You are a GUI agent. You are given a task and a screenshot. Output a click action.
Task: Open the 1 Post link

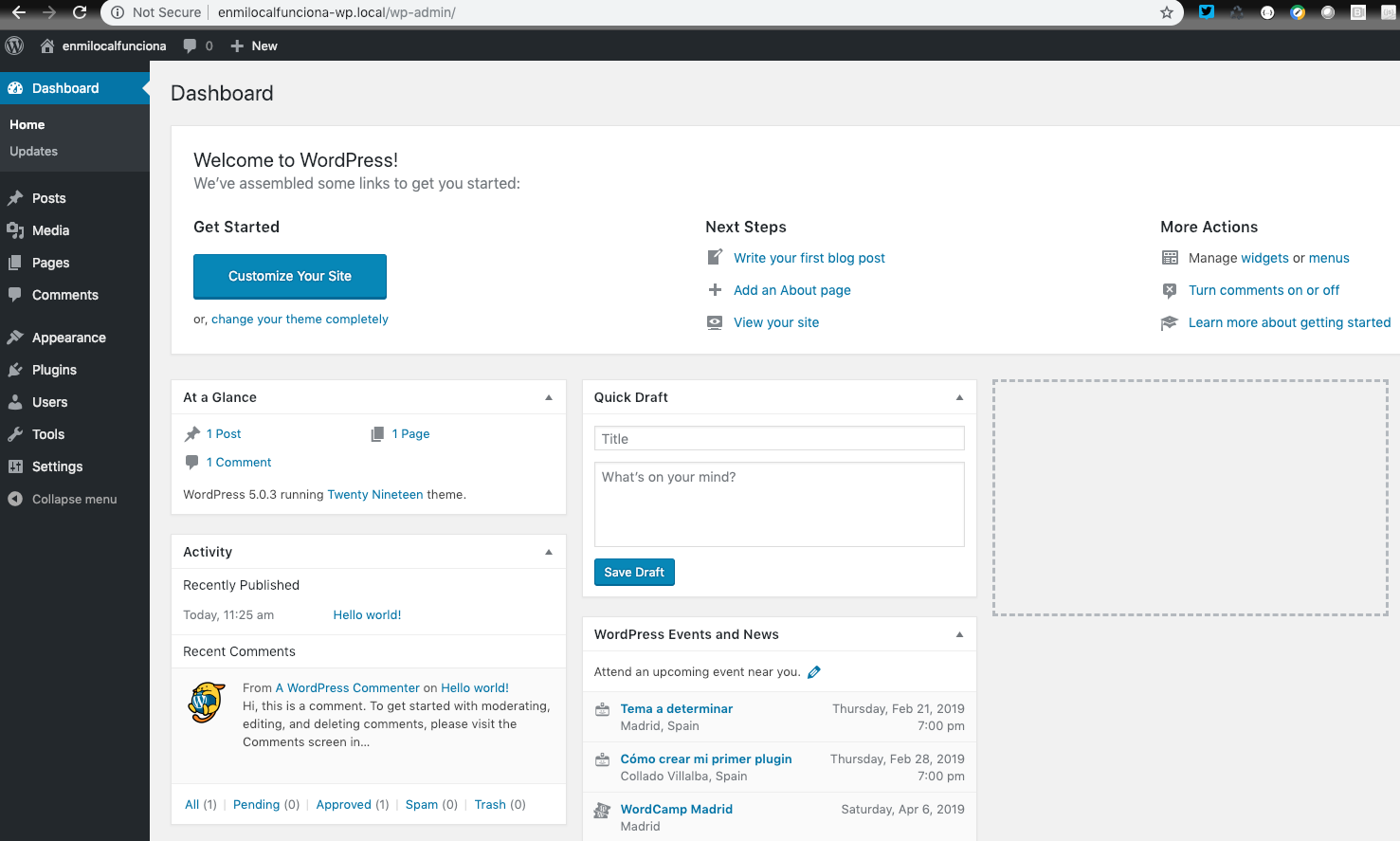click(224, 433)
